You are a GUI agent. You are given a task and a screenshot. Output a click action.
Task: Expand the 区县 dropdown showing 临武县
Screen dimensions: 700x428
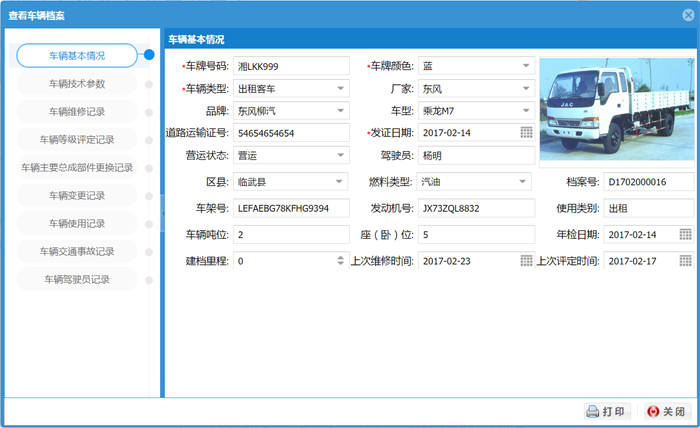pyautogui.click(x=339, y=182)
